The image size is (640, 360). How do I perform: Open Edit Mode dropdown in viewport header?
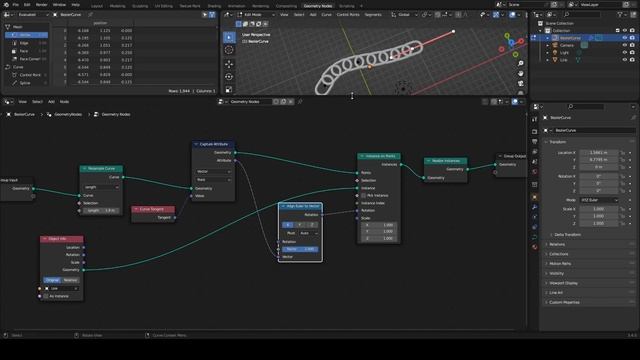[x=256, y=15]
